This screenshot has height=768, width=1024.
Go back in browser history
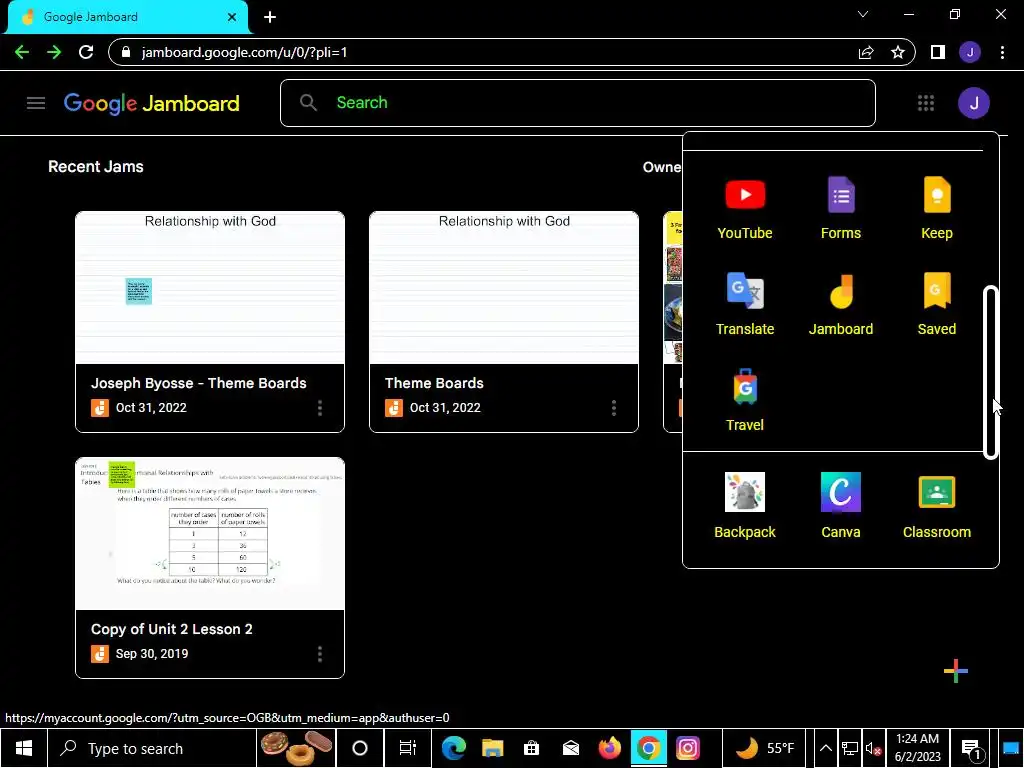[22, 52]
